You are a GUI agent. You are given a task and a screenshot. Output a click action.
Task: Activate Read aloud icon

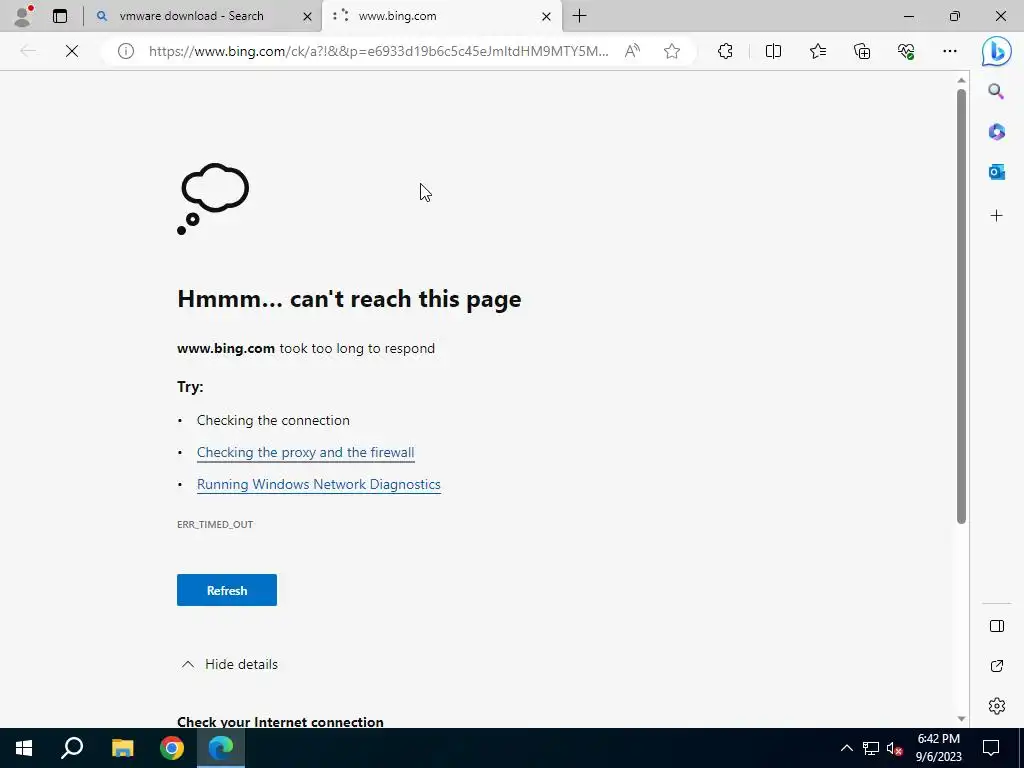[x=632, y=51]
